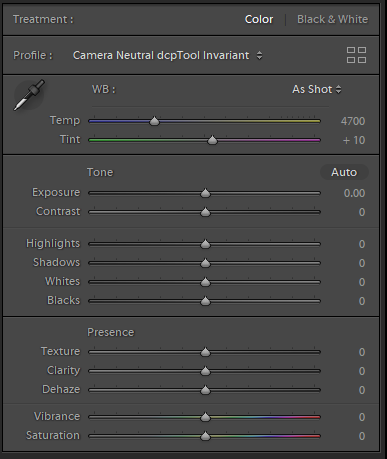The image size is (387, 459).
Task: Switch treatment to Black & White
Action: pyautogui.click(x=332, y=19)
